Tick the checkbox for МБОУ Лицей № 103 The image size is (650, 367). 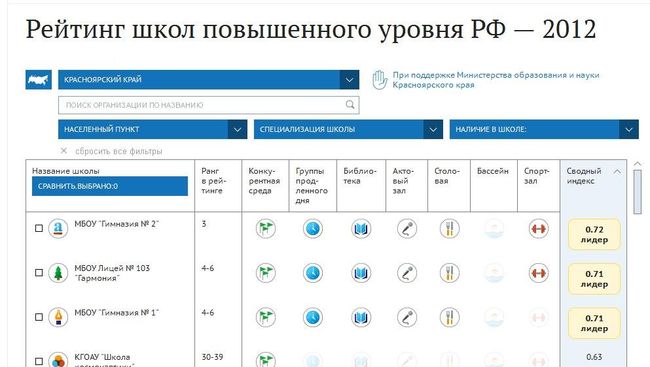(x=39, y=272)
